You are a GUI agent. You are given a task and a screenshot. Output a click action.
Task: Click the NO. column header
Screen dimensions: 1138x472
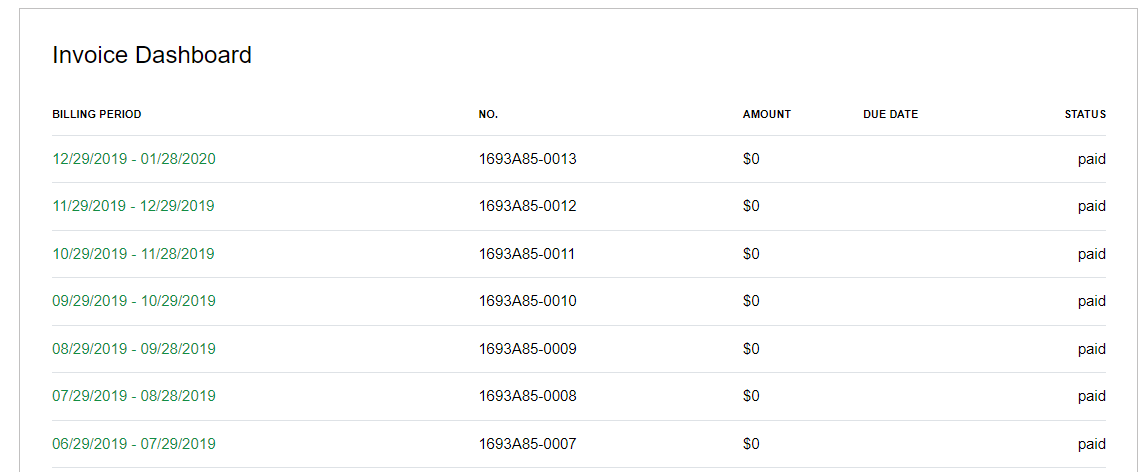coord(488,114)
